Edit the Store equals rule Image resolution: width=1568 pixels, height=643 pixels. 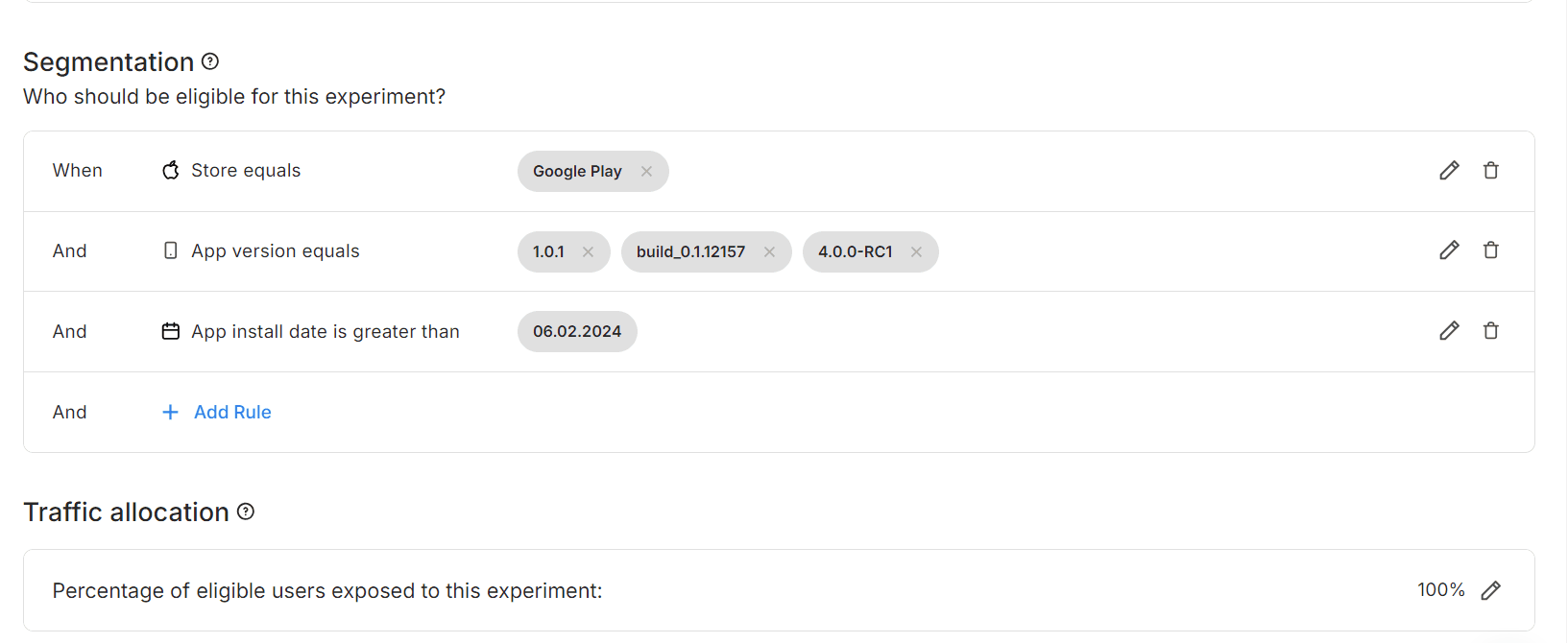[x=1449, y=170]
